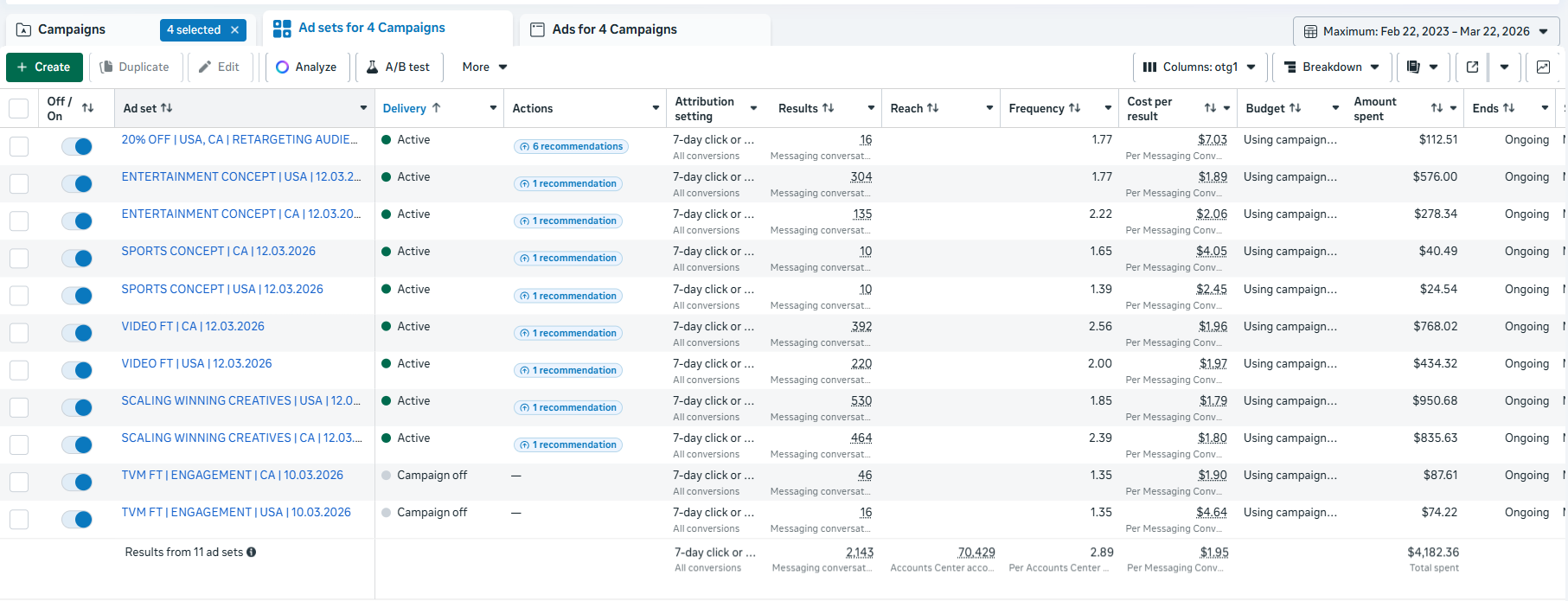This screenshot has width=1568, height=601.
Task: Sort by Amount spent arrows
Action: (1437, 108)
